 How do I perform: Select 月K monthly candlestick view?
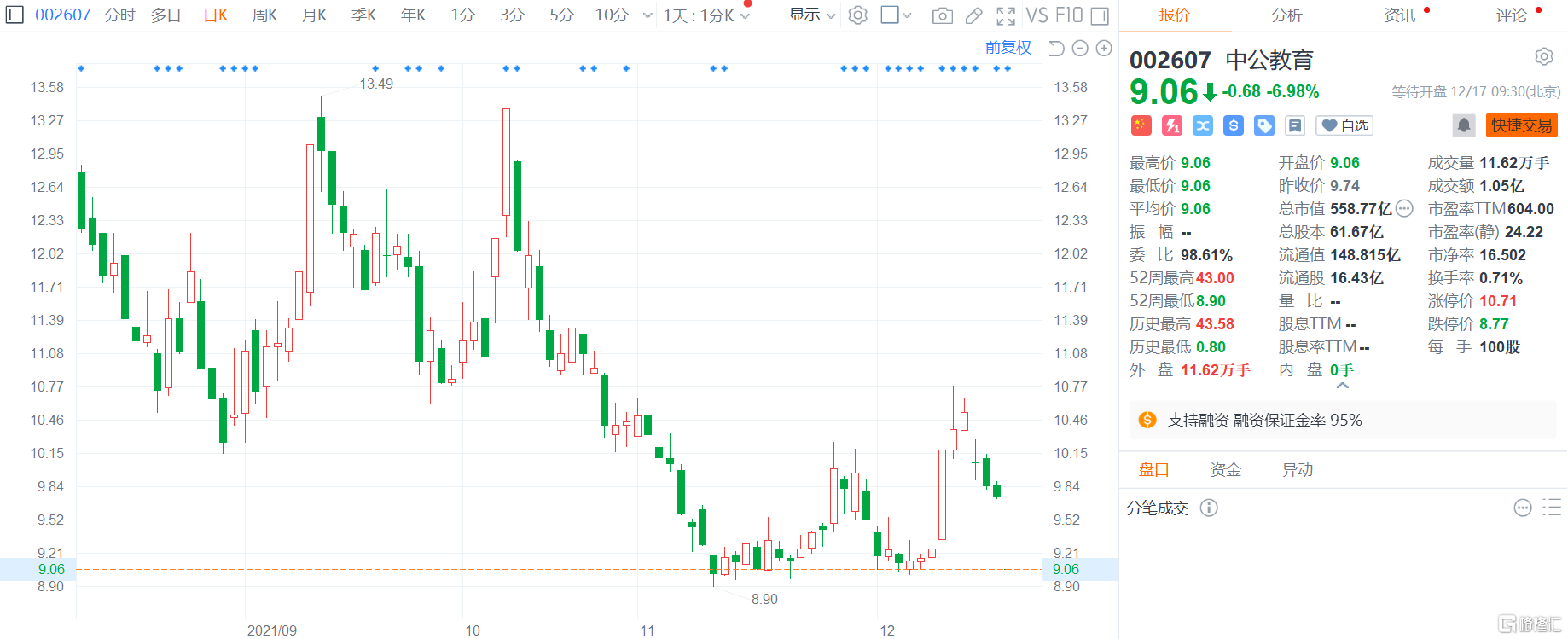pyautogui.click(x=315, y=15)
